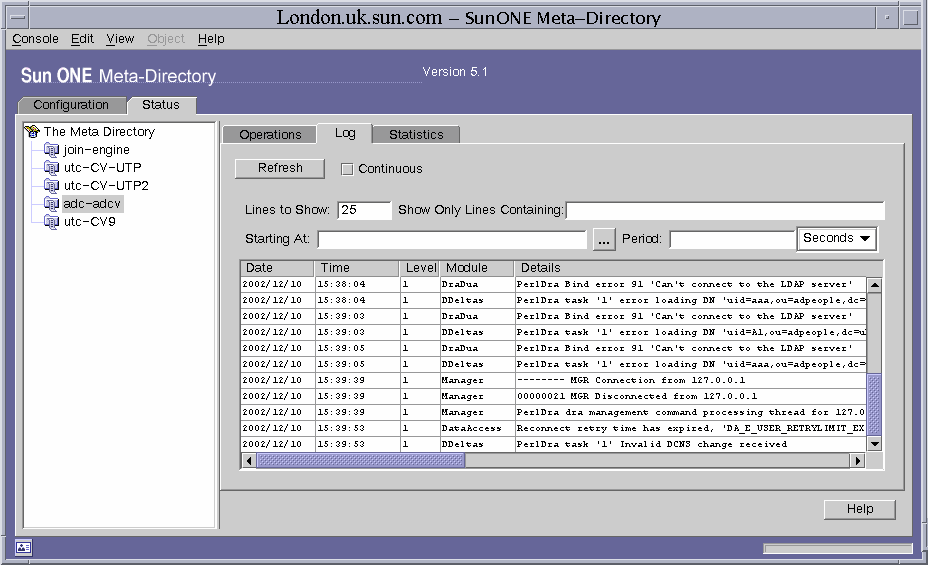Open the Help menu

pos(211,39)
